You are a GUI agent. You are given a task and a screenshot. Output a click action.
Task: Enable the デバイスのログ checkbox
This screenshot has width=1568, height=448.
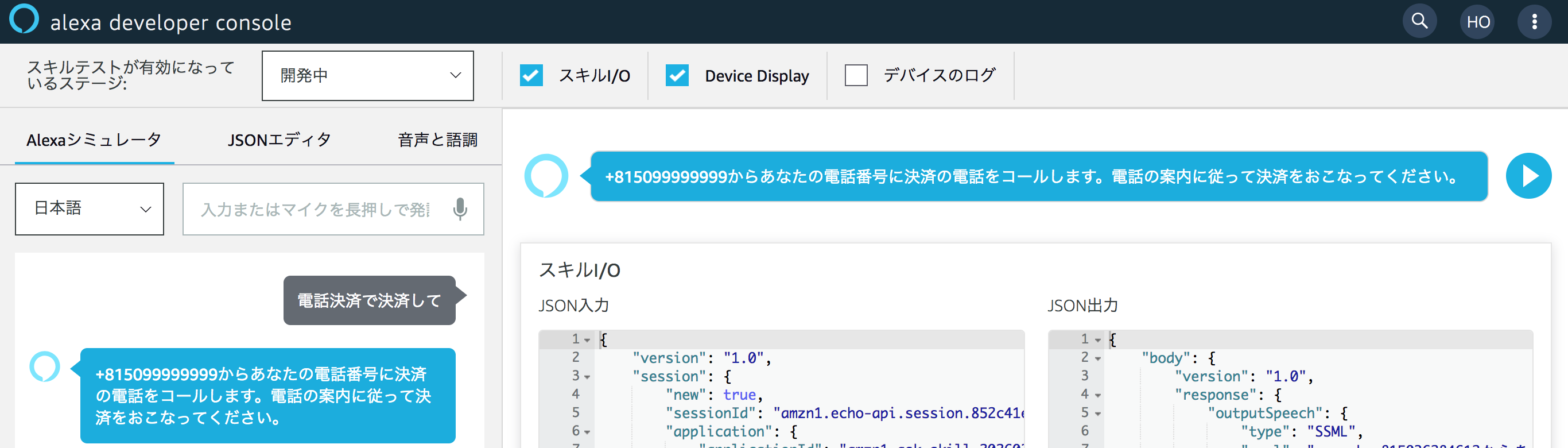coord(856,76)
